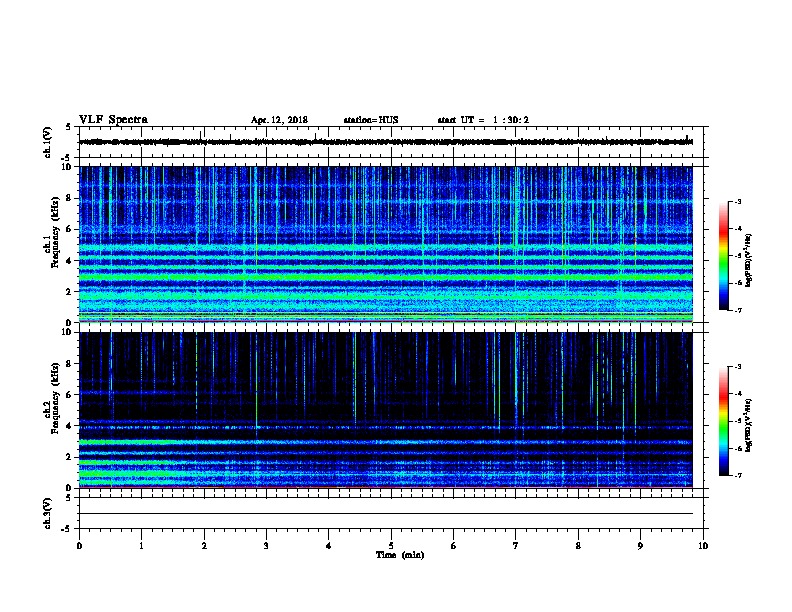Click the date "Apr. 12, 2018"
792x612 pixels.
tap(279, 120)
